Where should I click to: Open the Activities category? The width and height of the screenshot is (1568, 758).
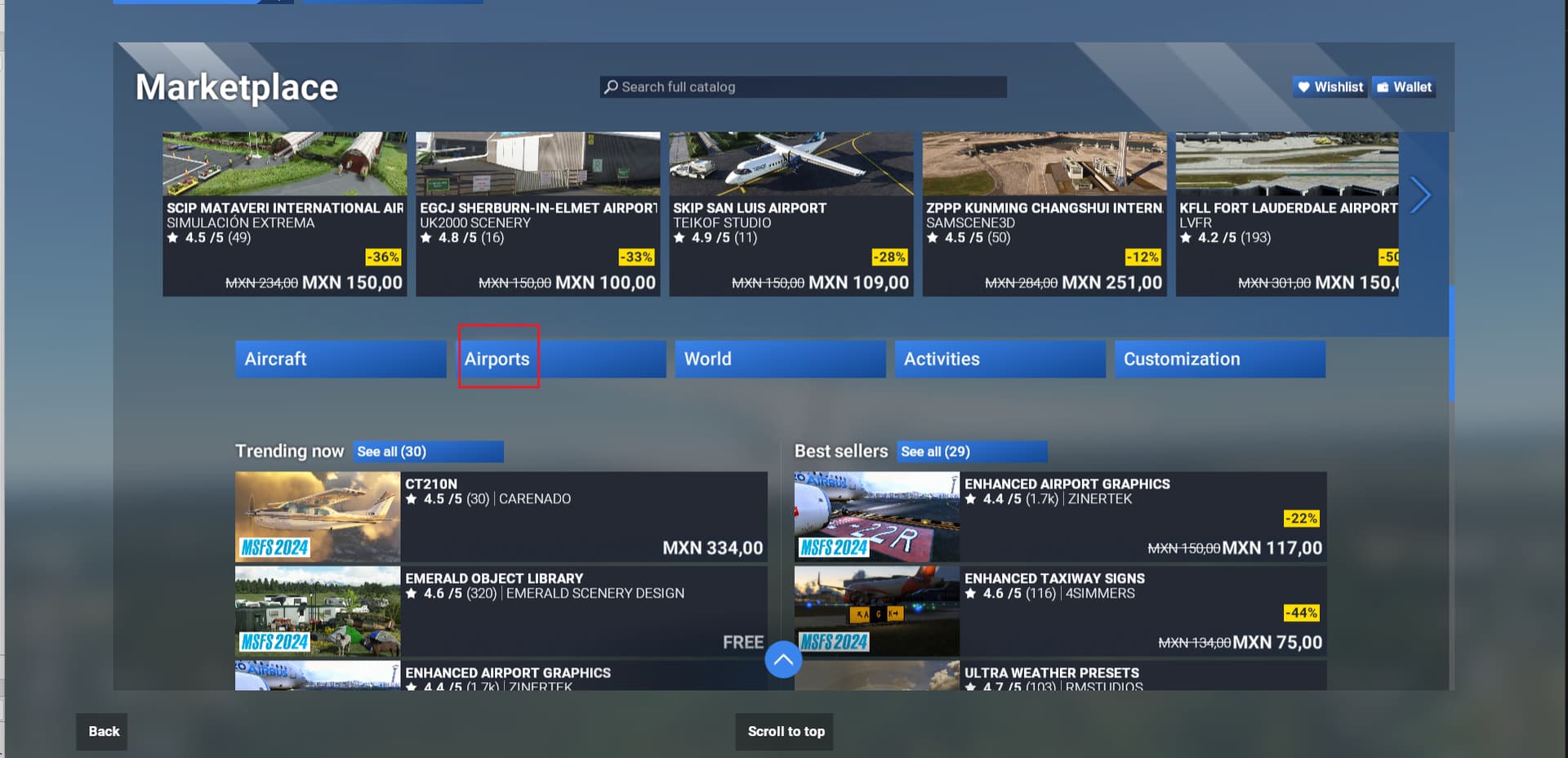[x=1000, y=359]
